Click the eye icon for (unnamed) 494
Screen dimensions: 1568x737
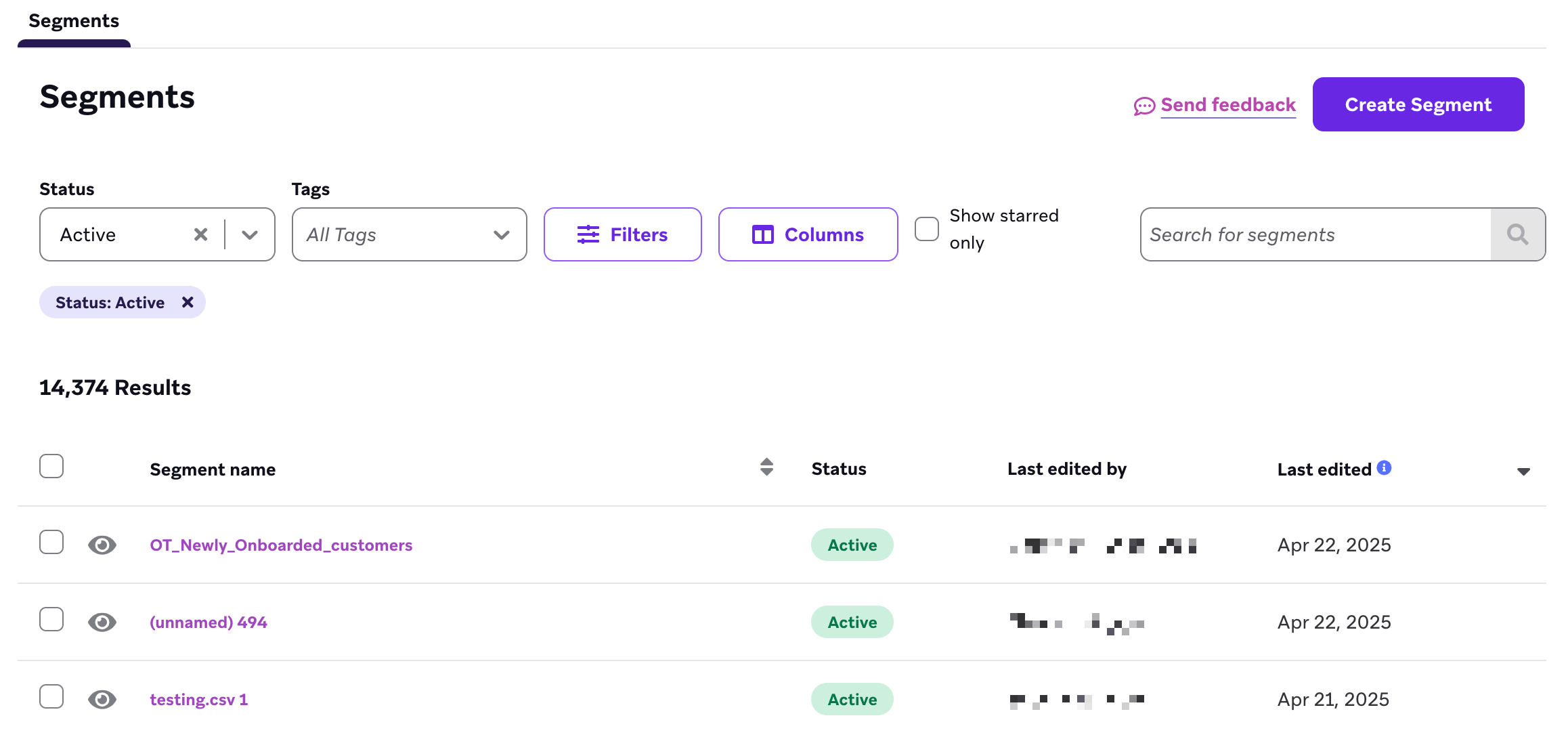(102, 622)
